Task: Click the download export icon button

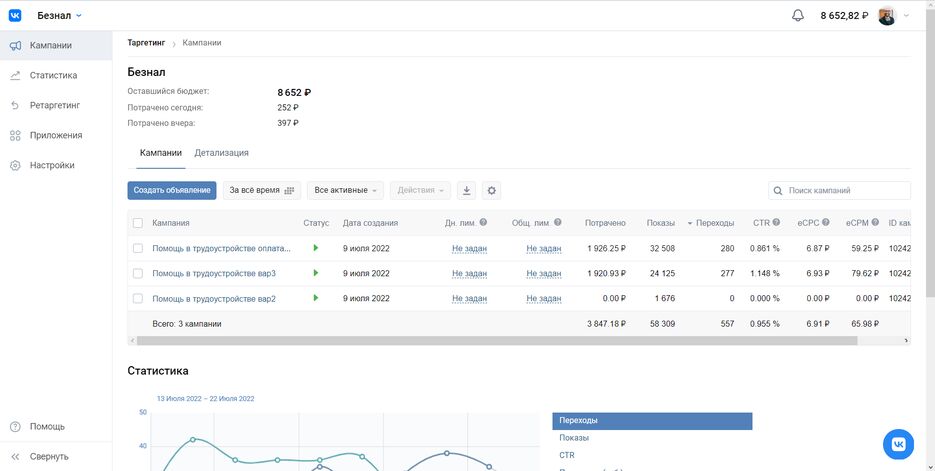Action: click(x=466, y=190)
